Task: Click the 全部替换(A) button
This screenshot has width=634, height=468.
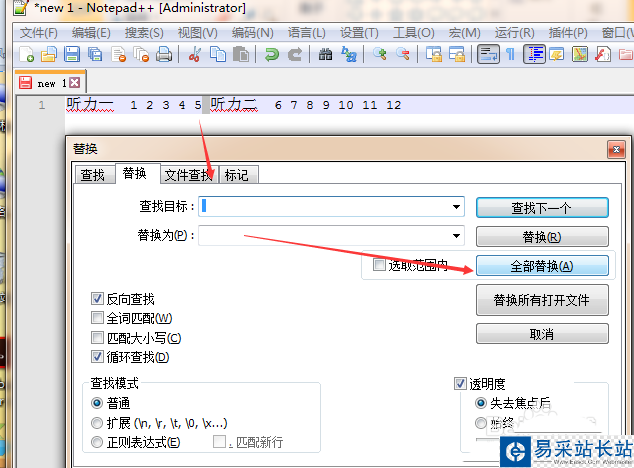Action: tap(542, 266)
